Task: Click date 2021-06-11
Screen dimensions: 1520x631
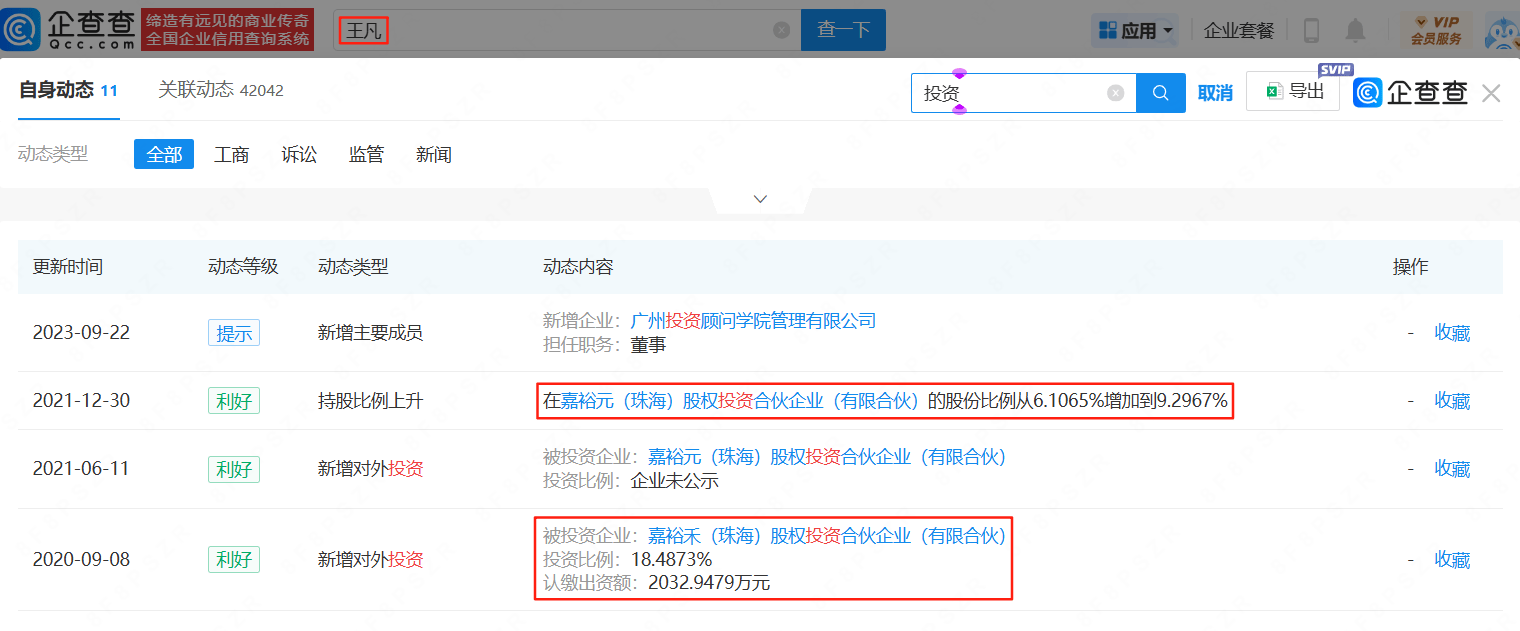Action: click(81, 469)
